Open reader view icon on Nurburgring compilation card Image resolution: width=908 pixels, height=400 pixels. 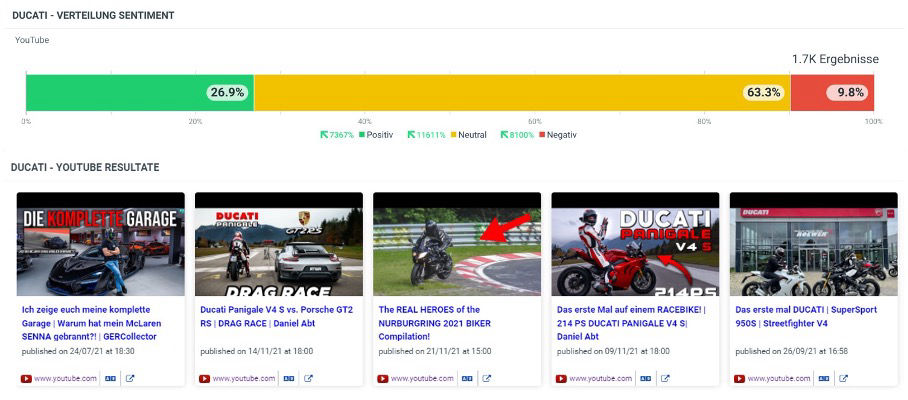(467, 379)
